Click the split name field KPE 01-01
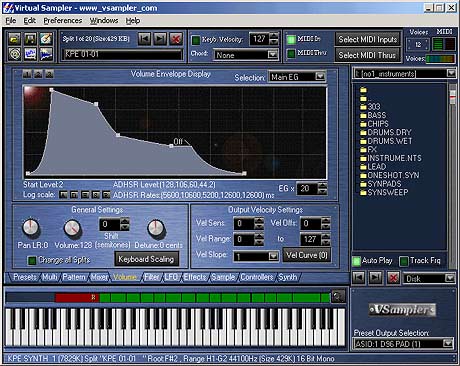The image size is (460, 366). pyautogui.click(x=122, y=54)
